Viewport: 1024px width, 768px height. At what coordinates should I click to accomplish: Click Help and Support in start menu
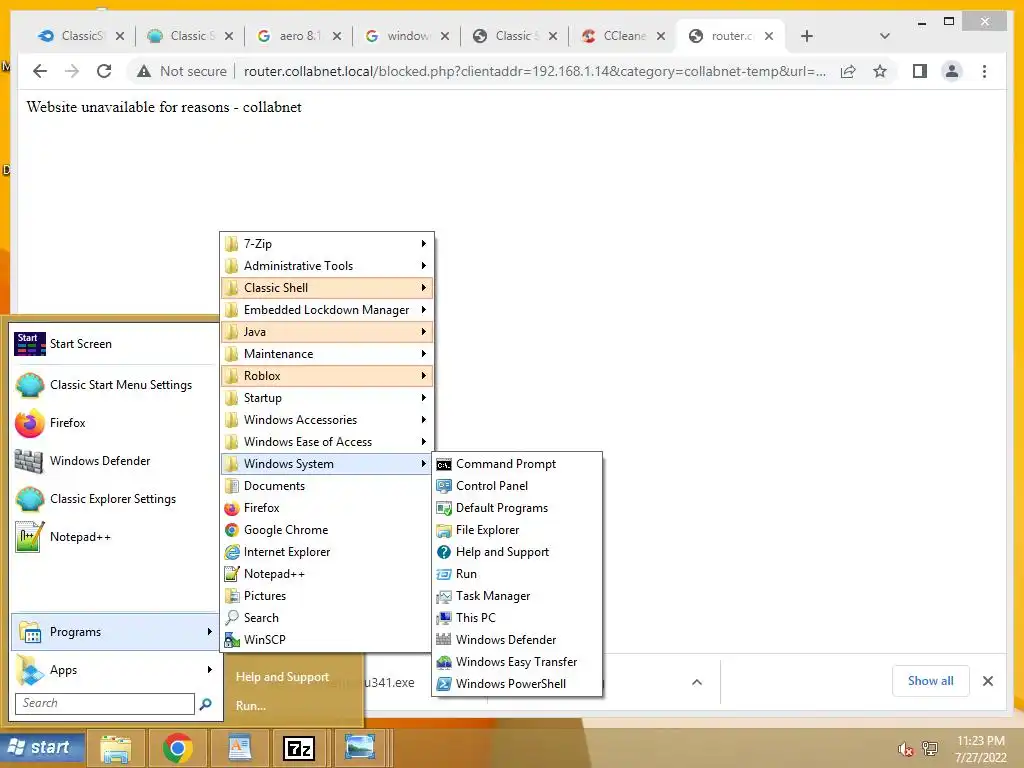pos(282,677)
